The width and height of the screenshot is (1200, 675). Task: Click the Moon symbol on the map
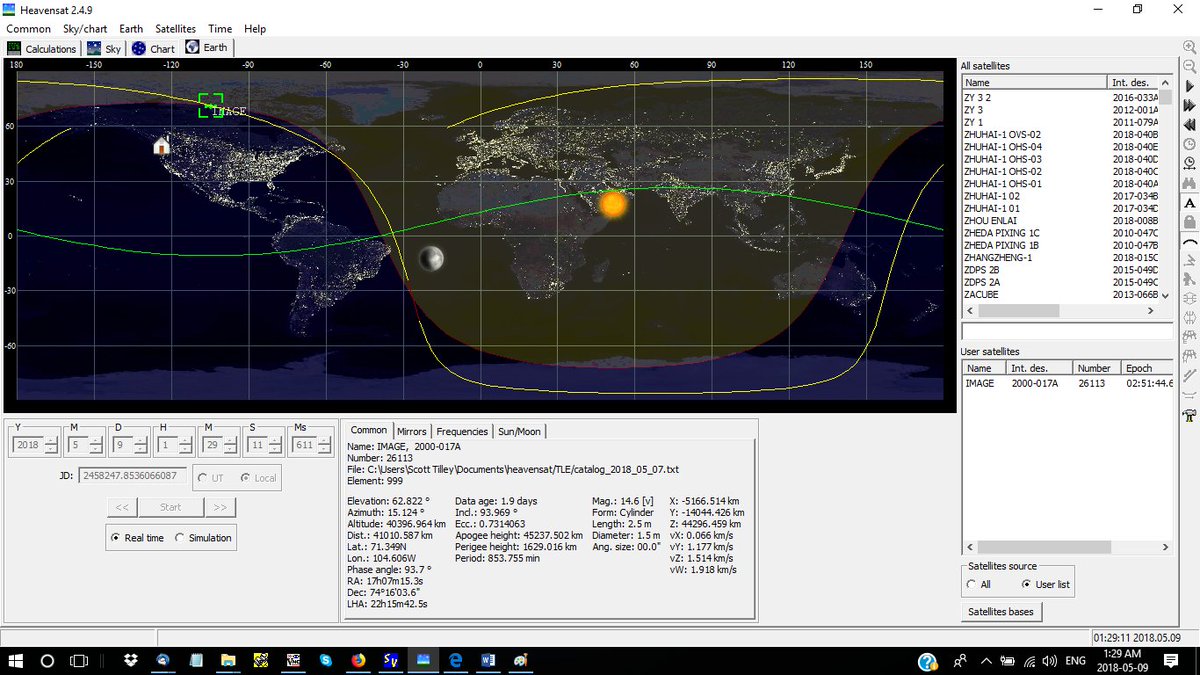(x=431, y=259)
